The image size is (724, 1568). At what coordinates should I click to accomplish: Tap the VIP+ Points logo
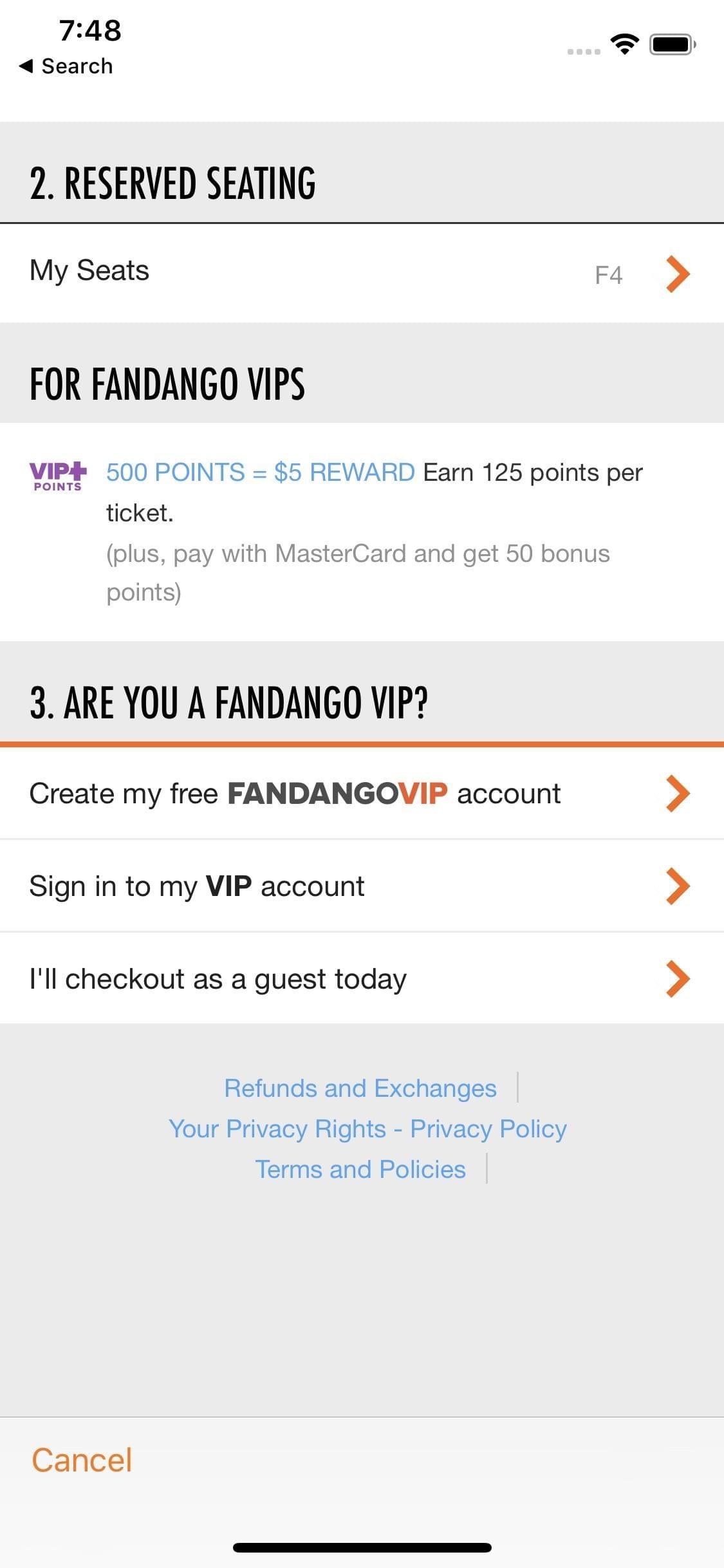pos(57,476)
